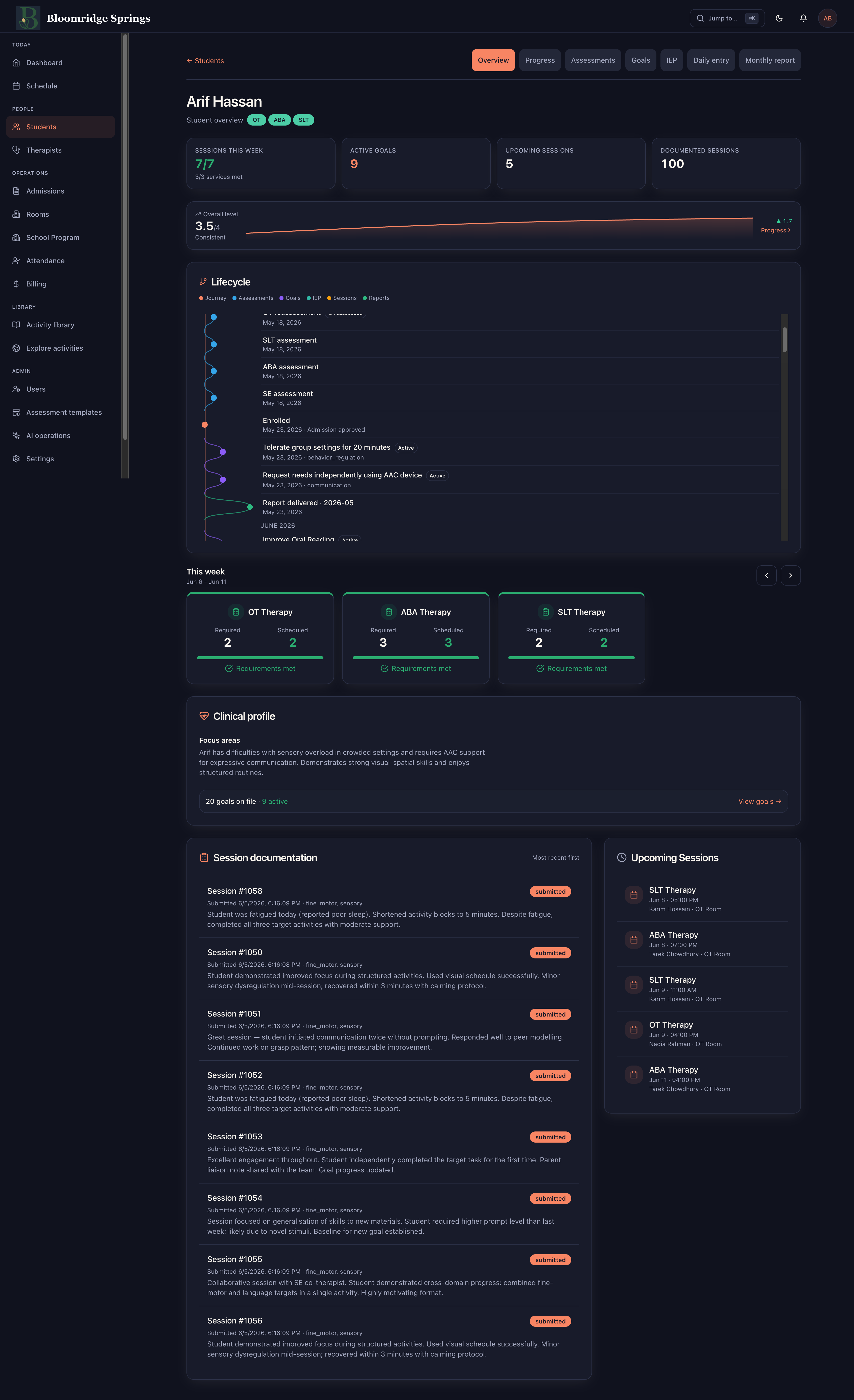Click the Documented Sessions stat card
Viewport: 854px width, 1400px height.
726,164
